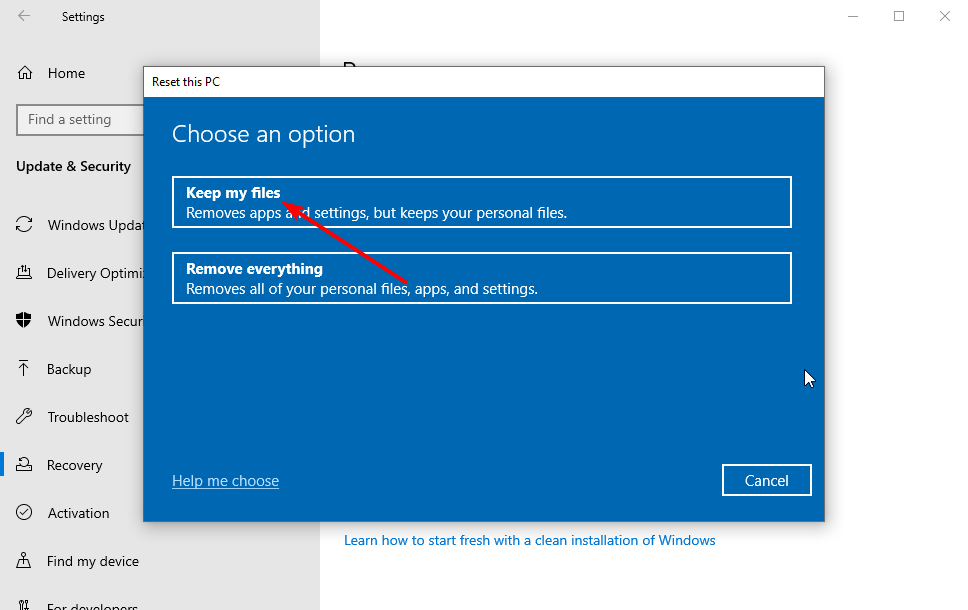Choose the Remove everything option
Viewport: 968px width, 610px height.
(482, 278)
